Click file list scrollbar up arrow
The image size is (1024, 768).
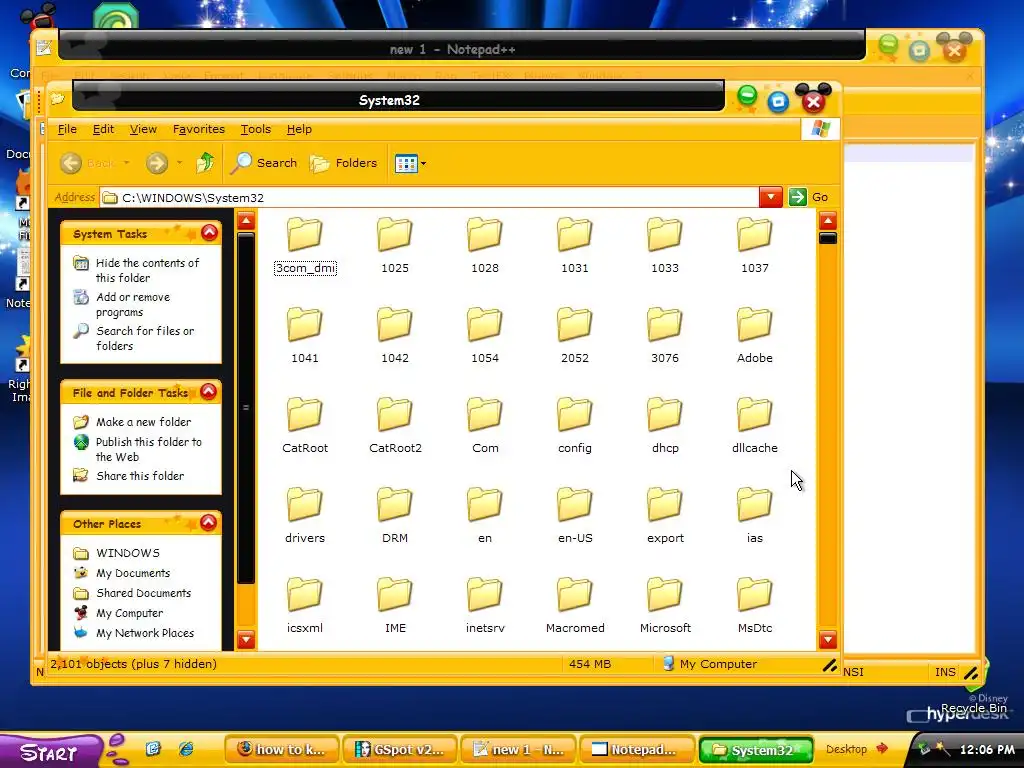click(x=827, y=221)
